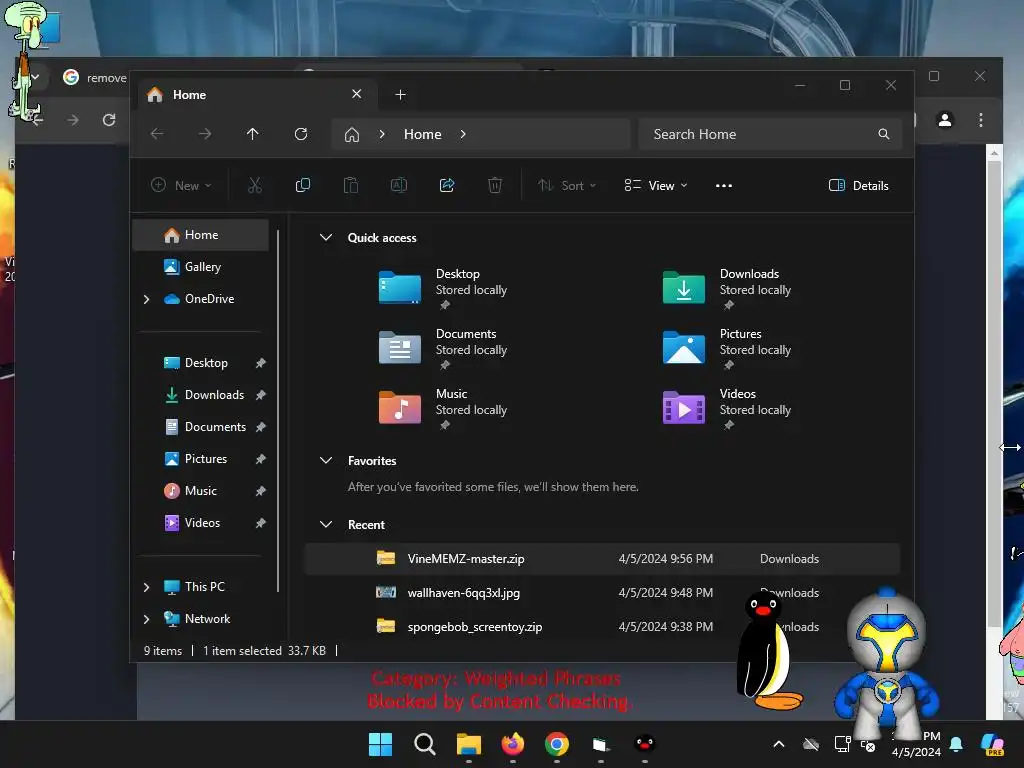Expand Network tree node
Image resolution: width=1024 pixels, height=768 pixels.
pos(146,619)
